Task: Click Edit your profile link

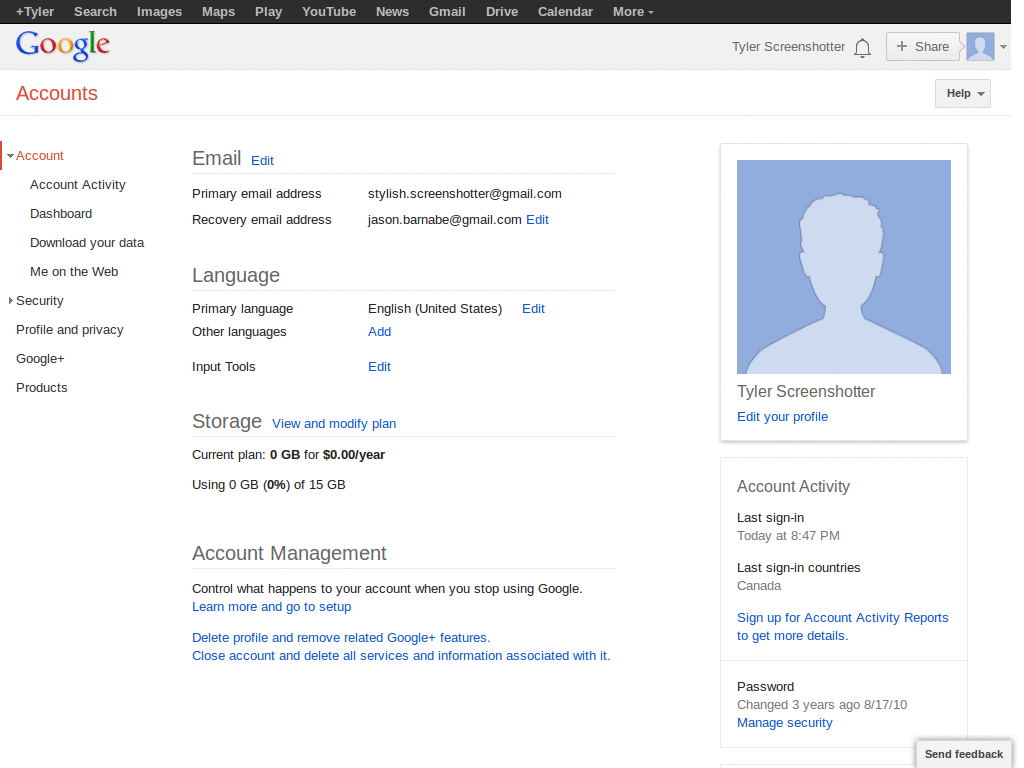Action: coord(782,417)
